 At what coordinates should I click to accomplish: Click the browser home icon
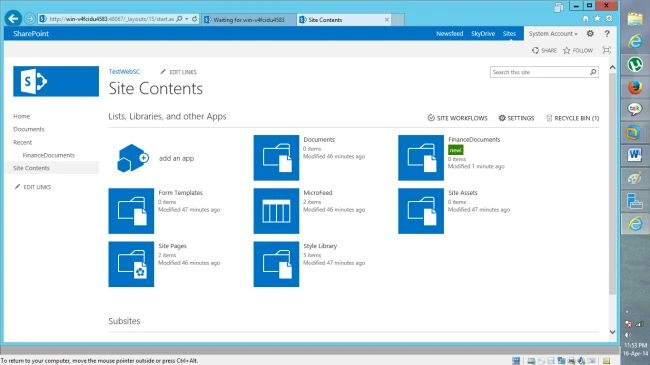pyautogui.click(x=585, y=19)
